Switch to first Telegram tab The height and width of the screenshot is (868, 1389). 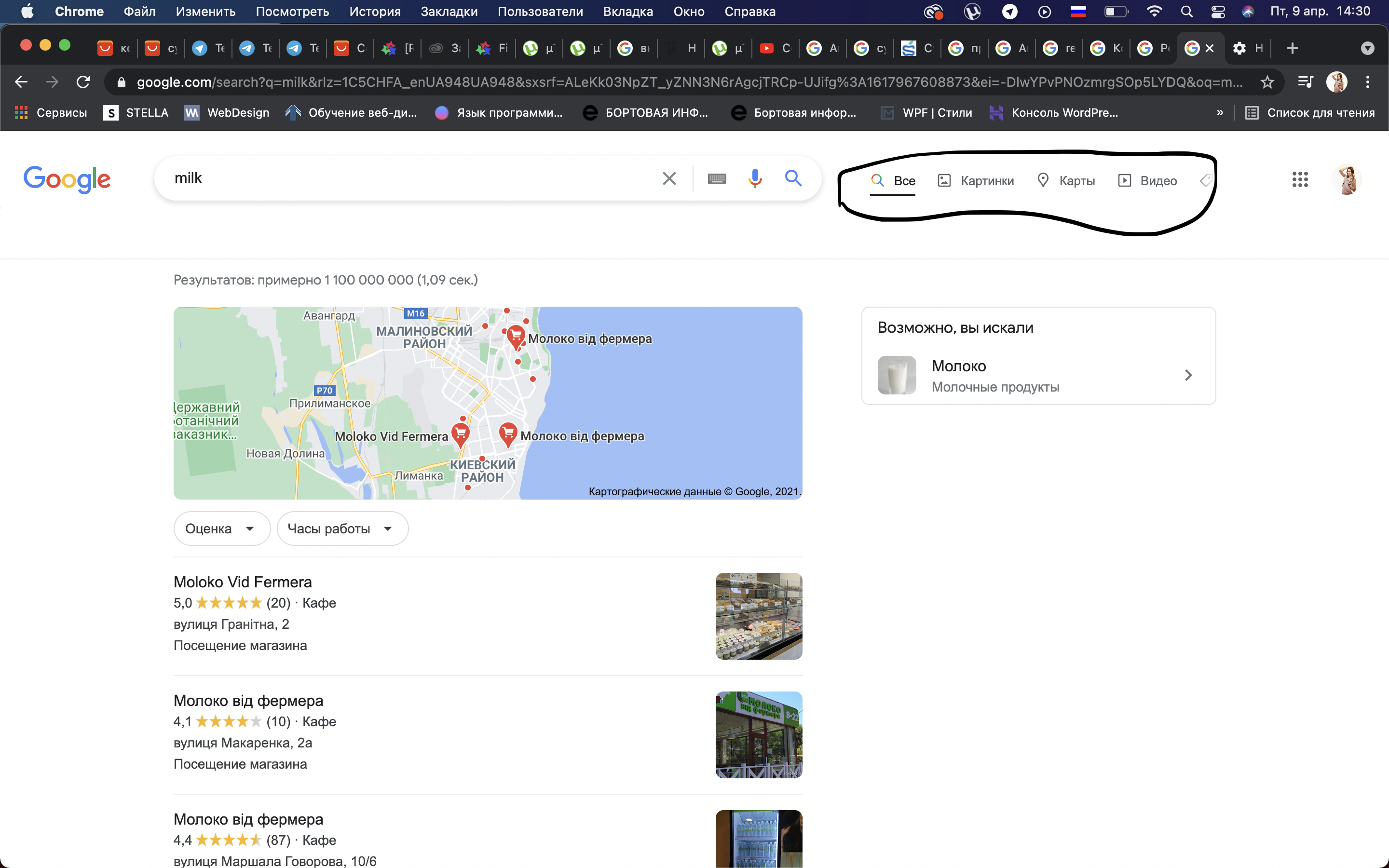pyautogui.click(x=208, y=48)
